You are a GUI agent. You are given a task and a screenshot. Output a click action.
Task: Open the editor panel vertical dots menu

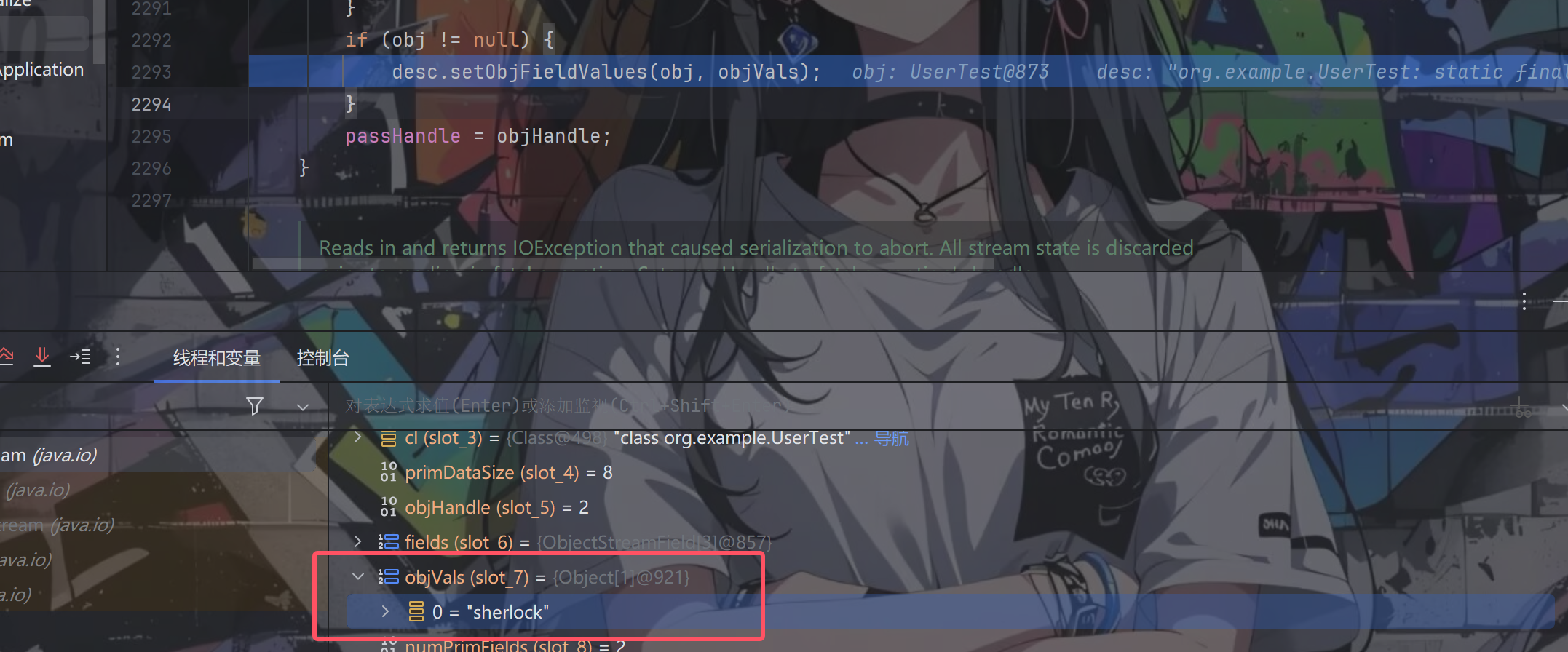(1524, 302)
